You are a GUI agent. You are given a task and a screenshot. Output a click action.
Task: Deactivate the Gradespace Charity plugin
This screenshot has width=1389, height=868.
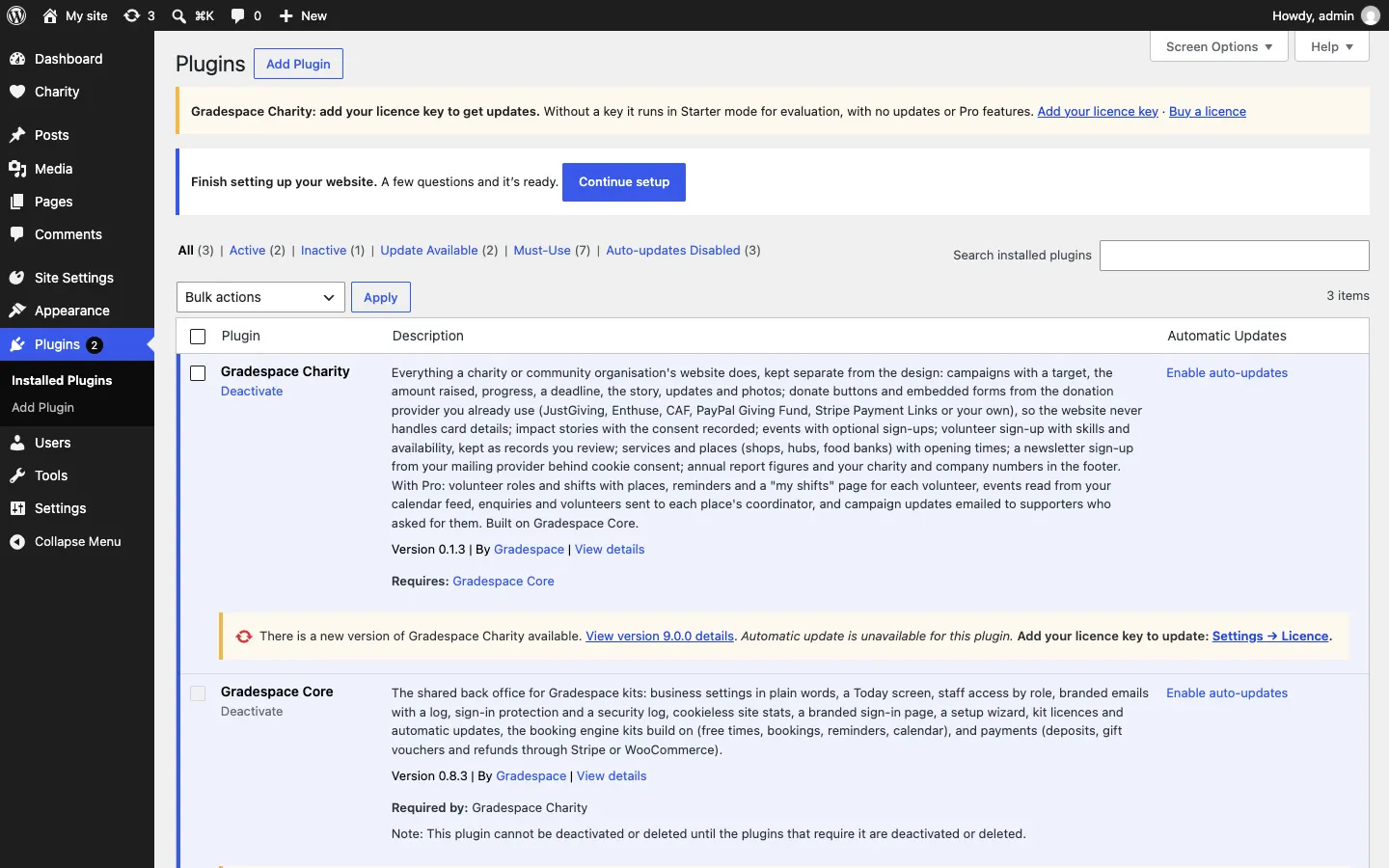pyautogui.click(x=252, y=392)
